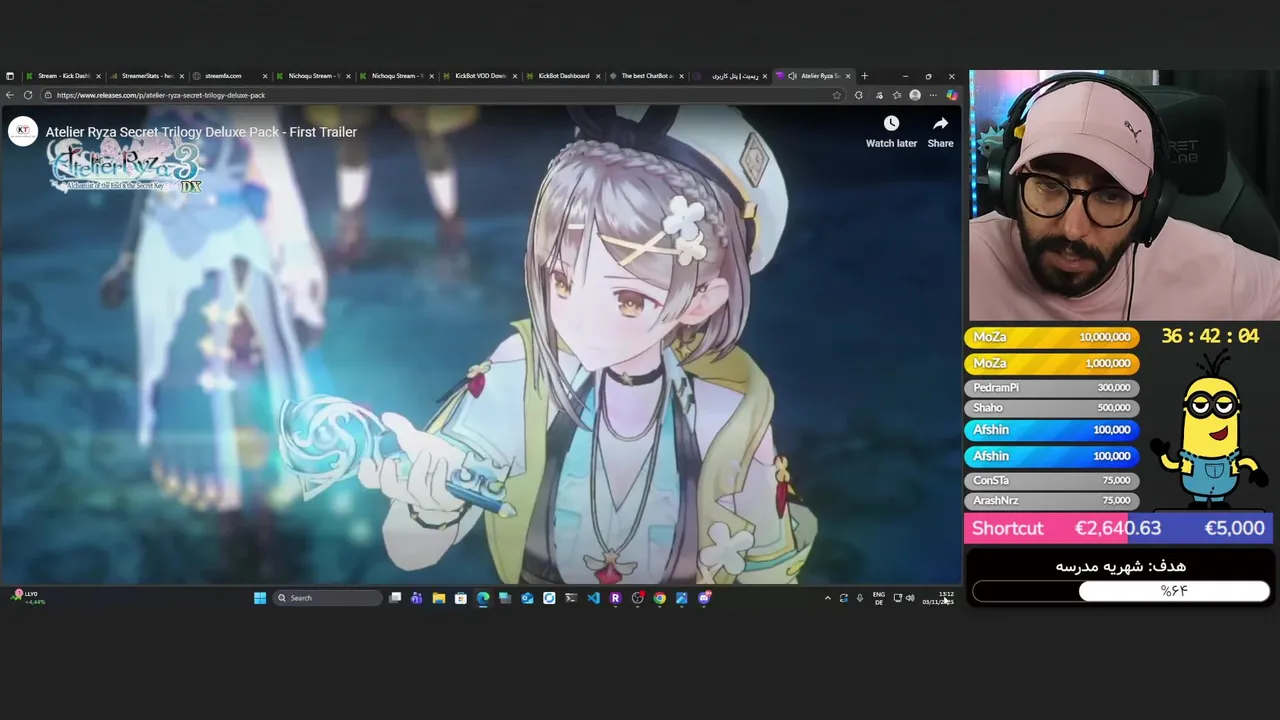1280x720 pixels.
Task: Click the Watch later label on video
Action: [x=891, y=143]
